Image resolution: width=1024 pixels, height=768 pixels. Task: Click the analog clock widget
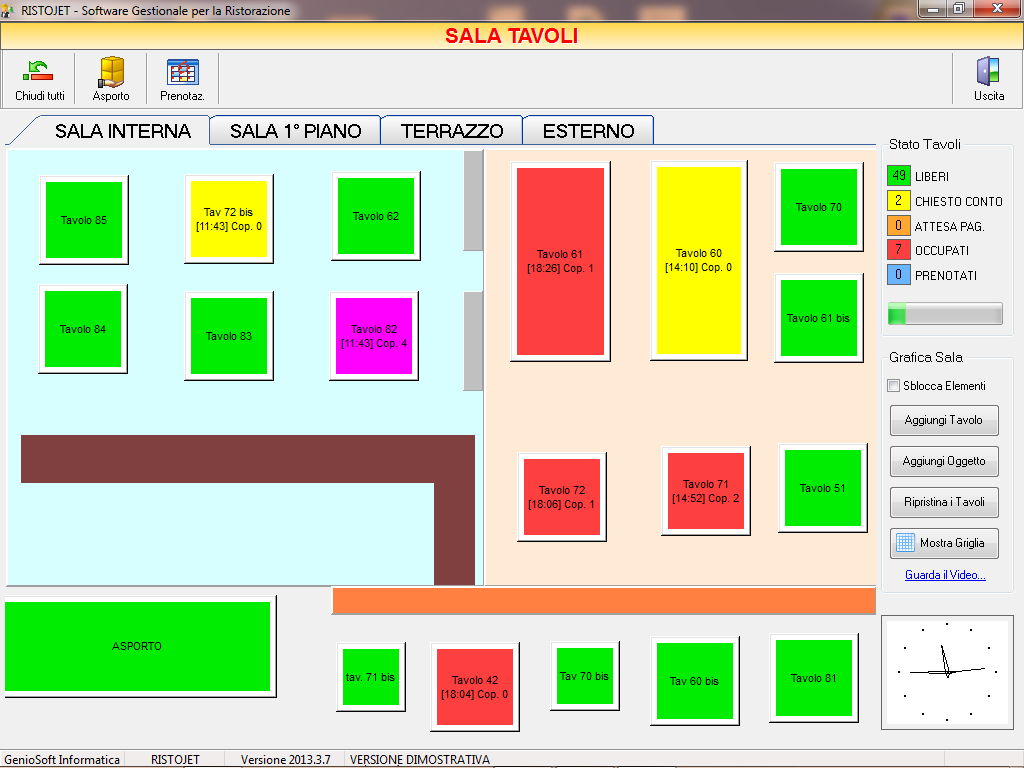[945, 671]
